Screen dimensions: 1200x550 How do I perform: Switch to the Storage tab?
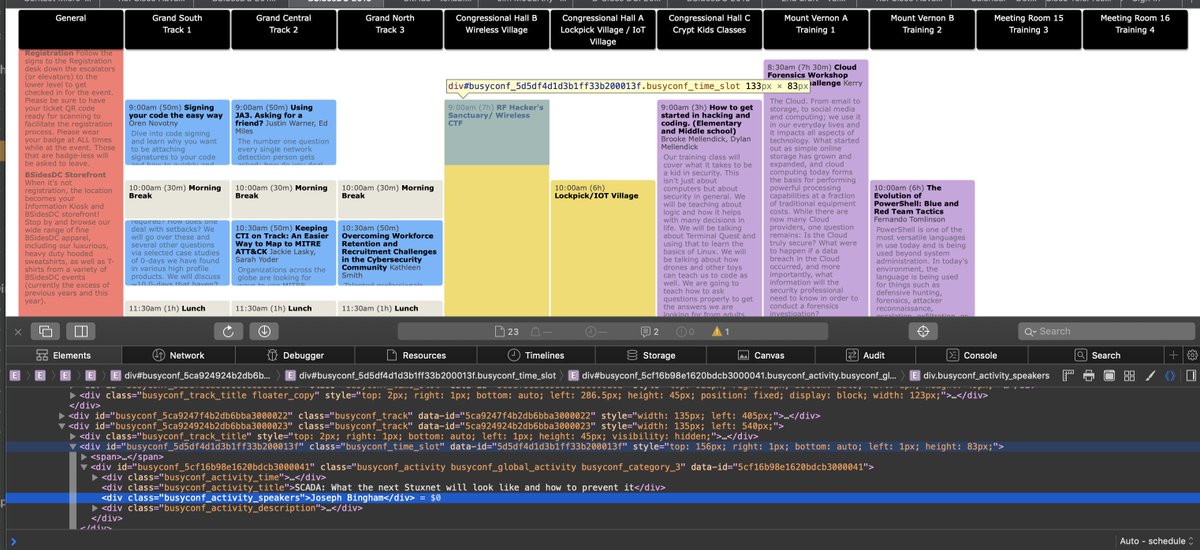(x=651, y=355)
